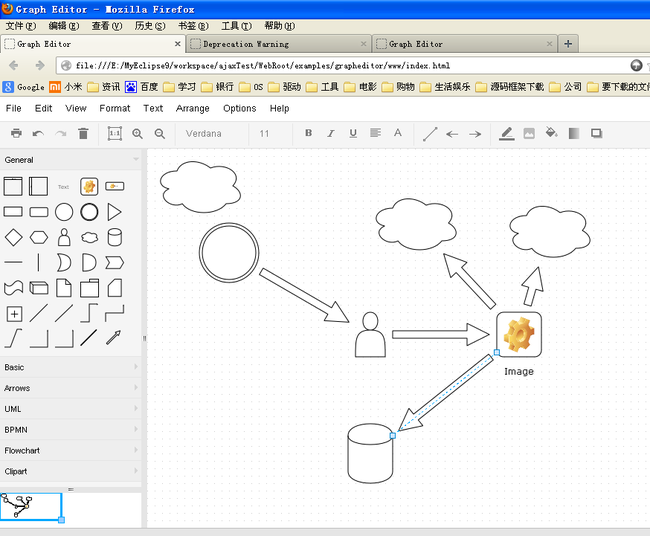Image resolution: width=650 pixels, height=536 pixels.
Task: Open a new Firefox tab with plus button
Action: click(568, 44)
